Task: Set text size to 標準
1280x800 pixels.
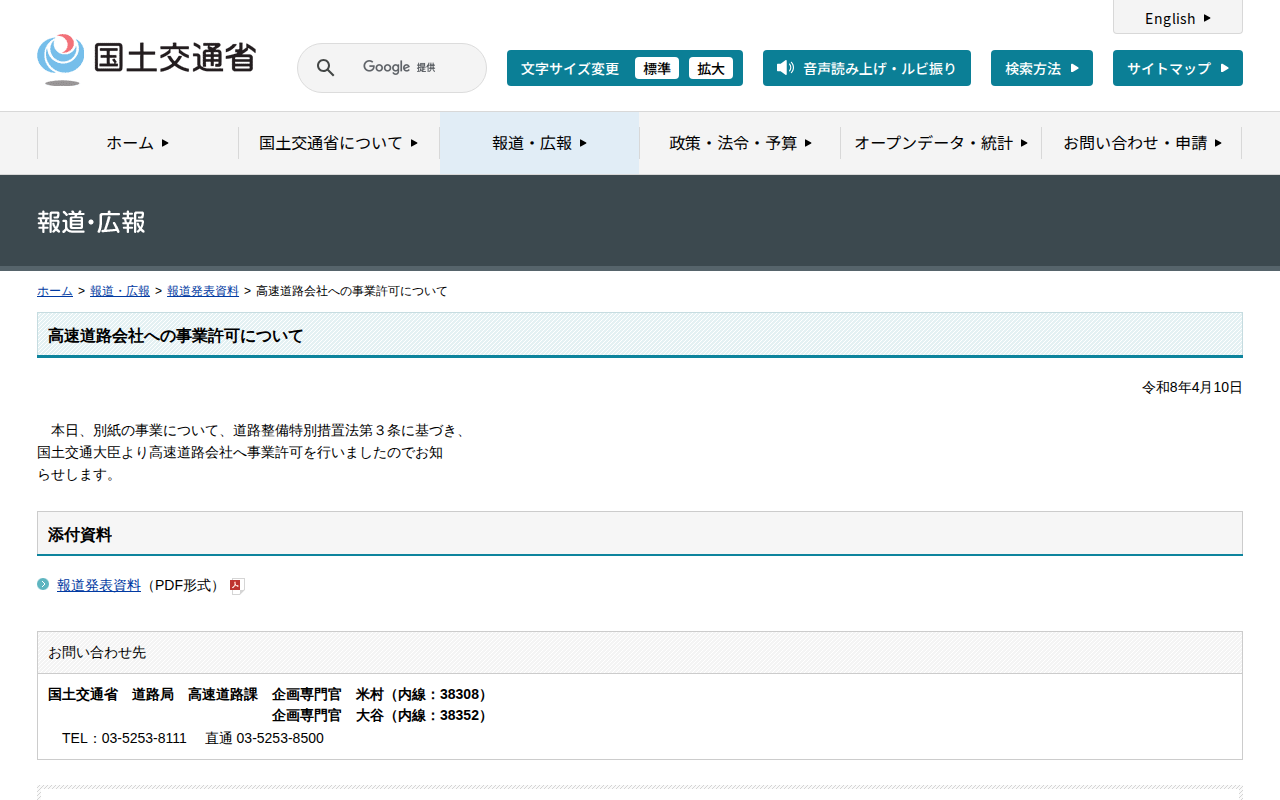Action: point(657,68)
